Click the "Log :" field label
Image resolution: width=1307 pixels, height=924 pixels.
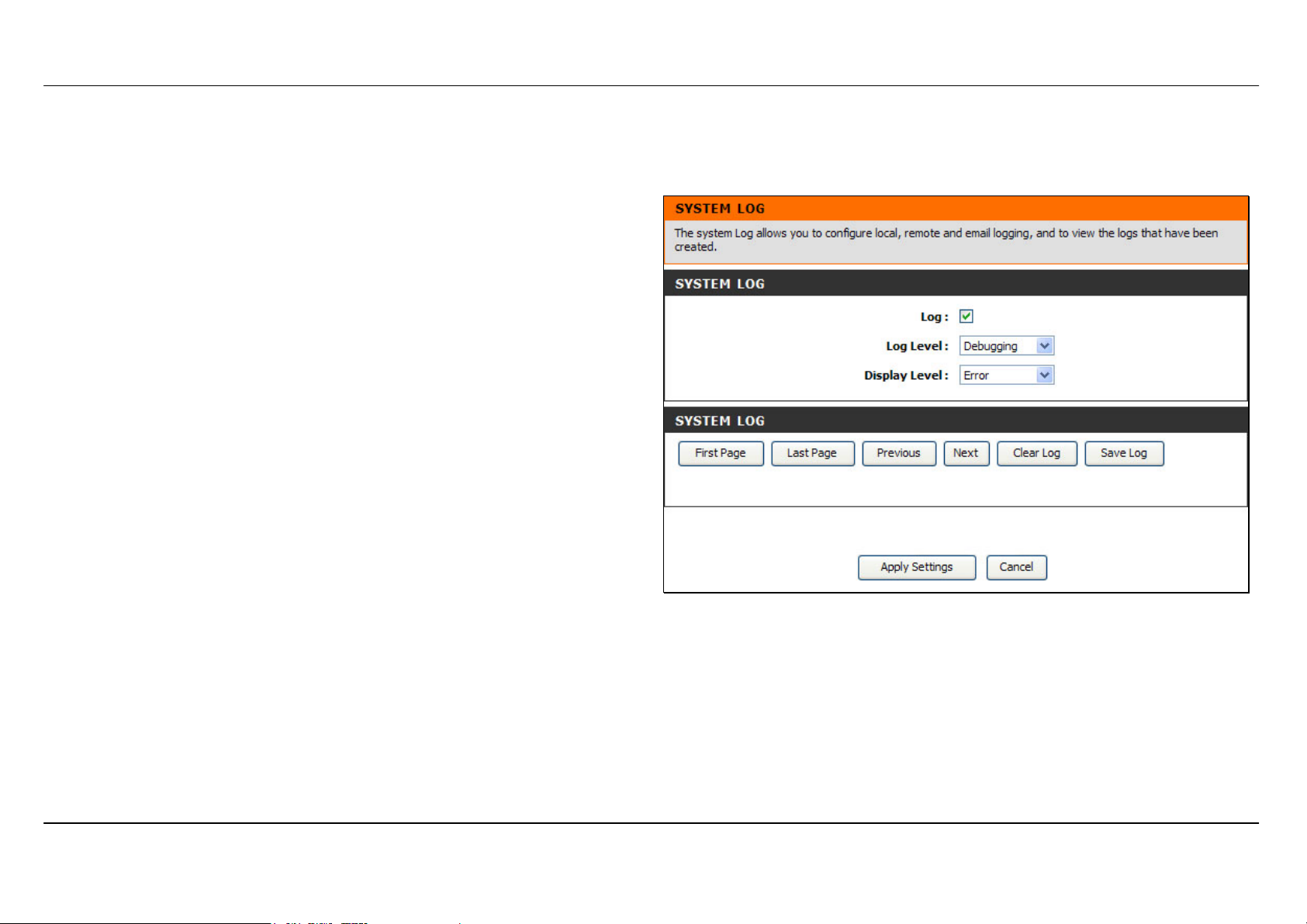[x=934, y=317]
